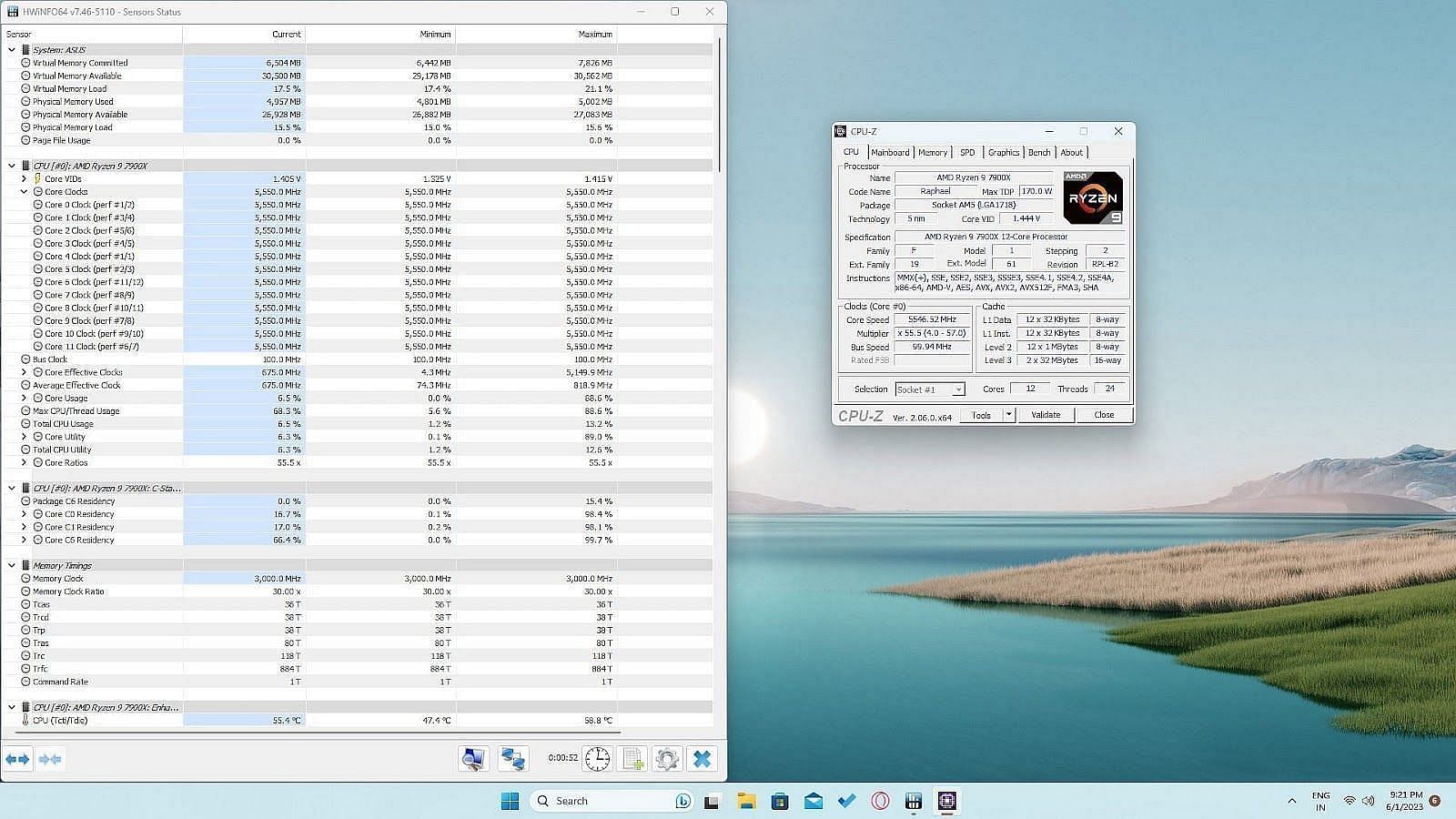Viewport: 1456px width, 819px height.
Task: Collapse the System: ASUS sensor group
Action: tap(12, 50)
